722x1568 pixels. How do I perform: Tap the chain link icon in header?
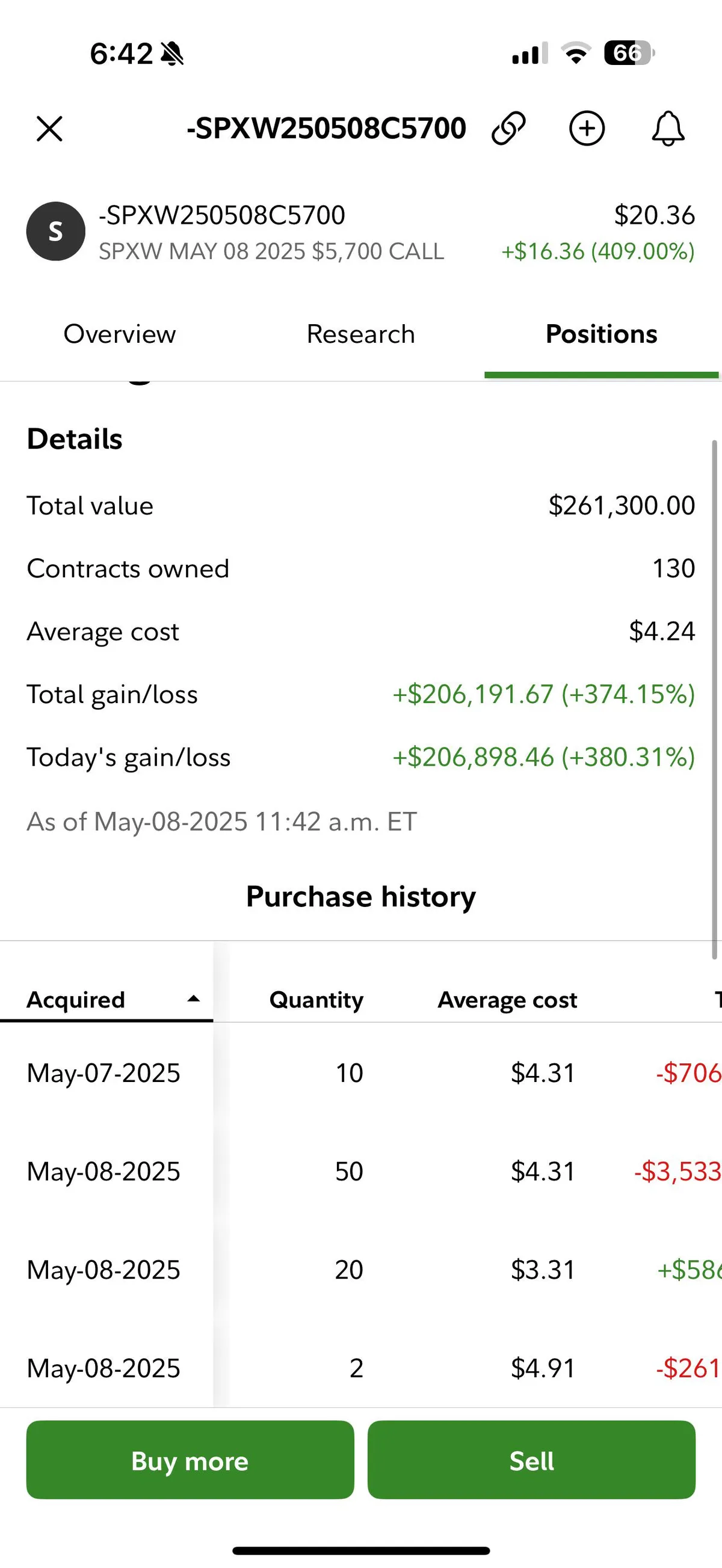pos(508,129)
